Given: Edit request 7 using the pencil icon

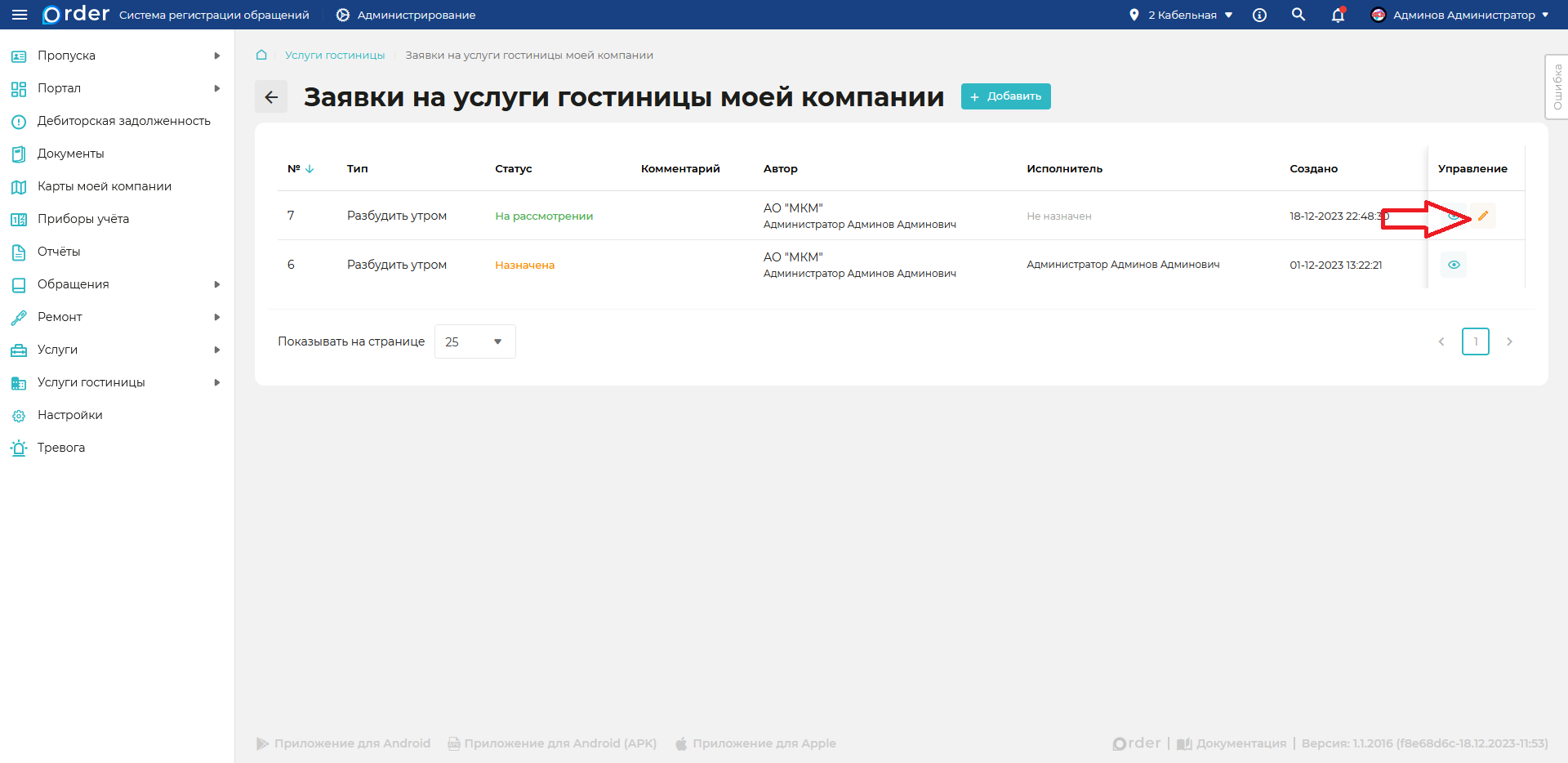Looking at the screenshot, I should 1484,216.
